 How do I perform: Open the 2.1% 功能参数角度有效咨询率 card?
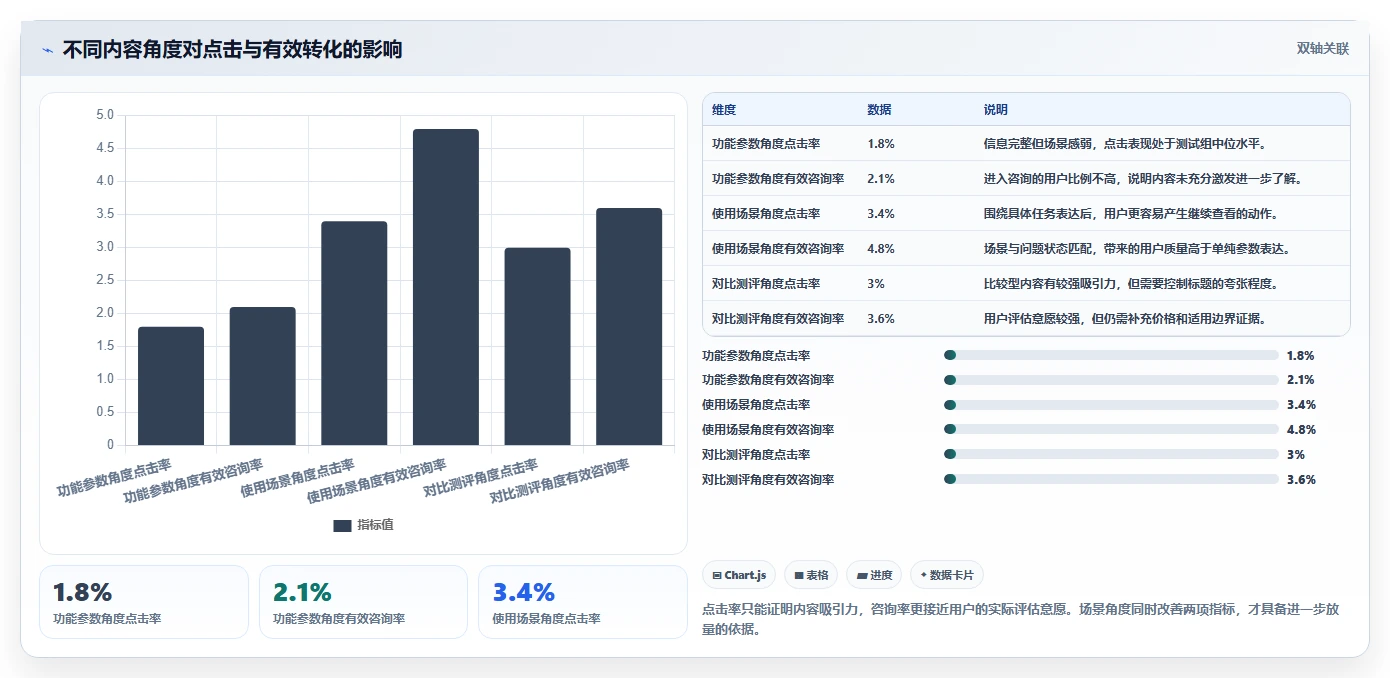pos(363,602)
